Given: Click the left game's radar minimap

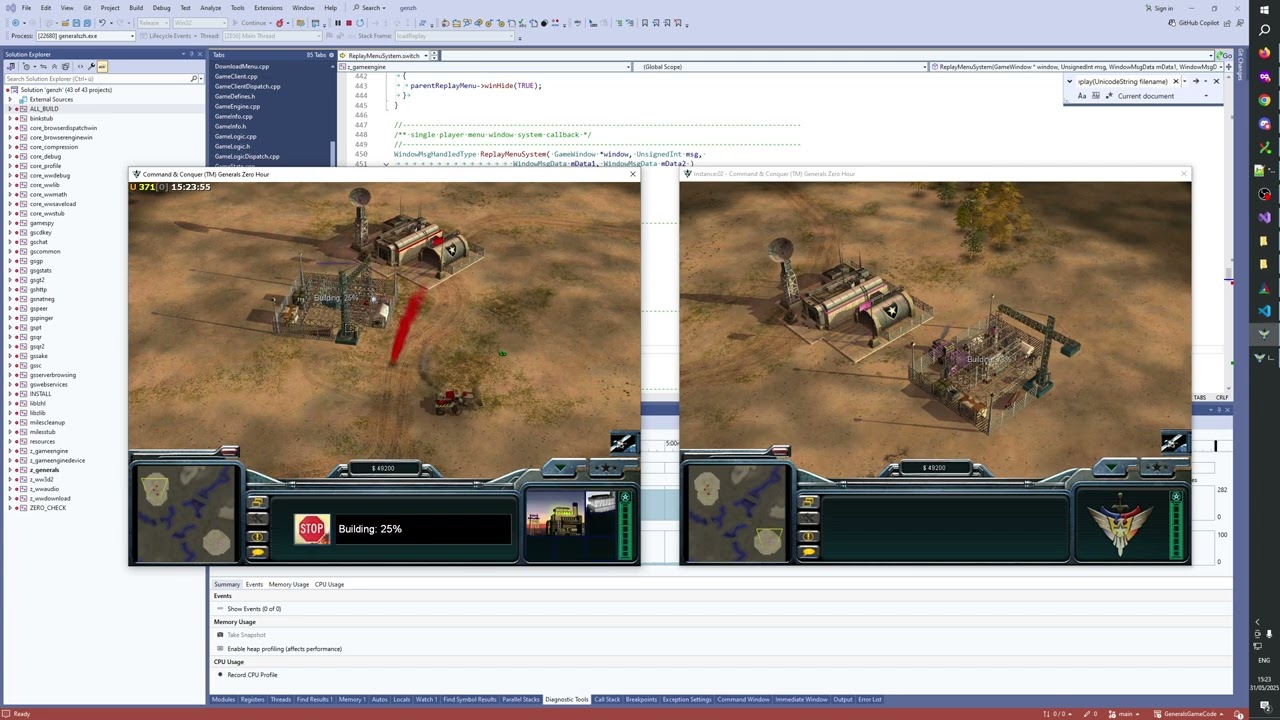Looking at the screenshot, I should [186, 513].
